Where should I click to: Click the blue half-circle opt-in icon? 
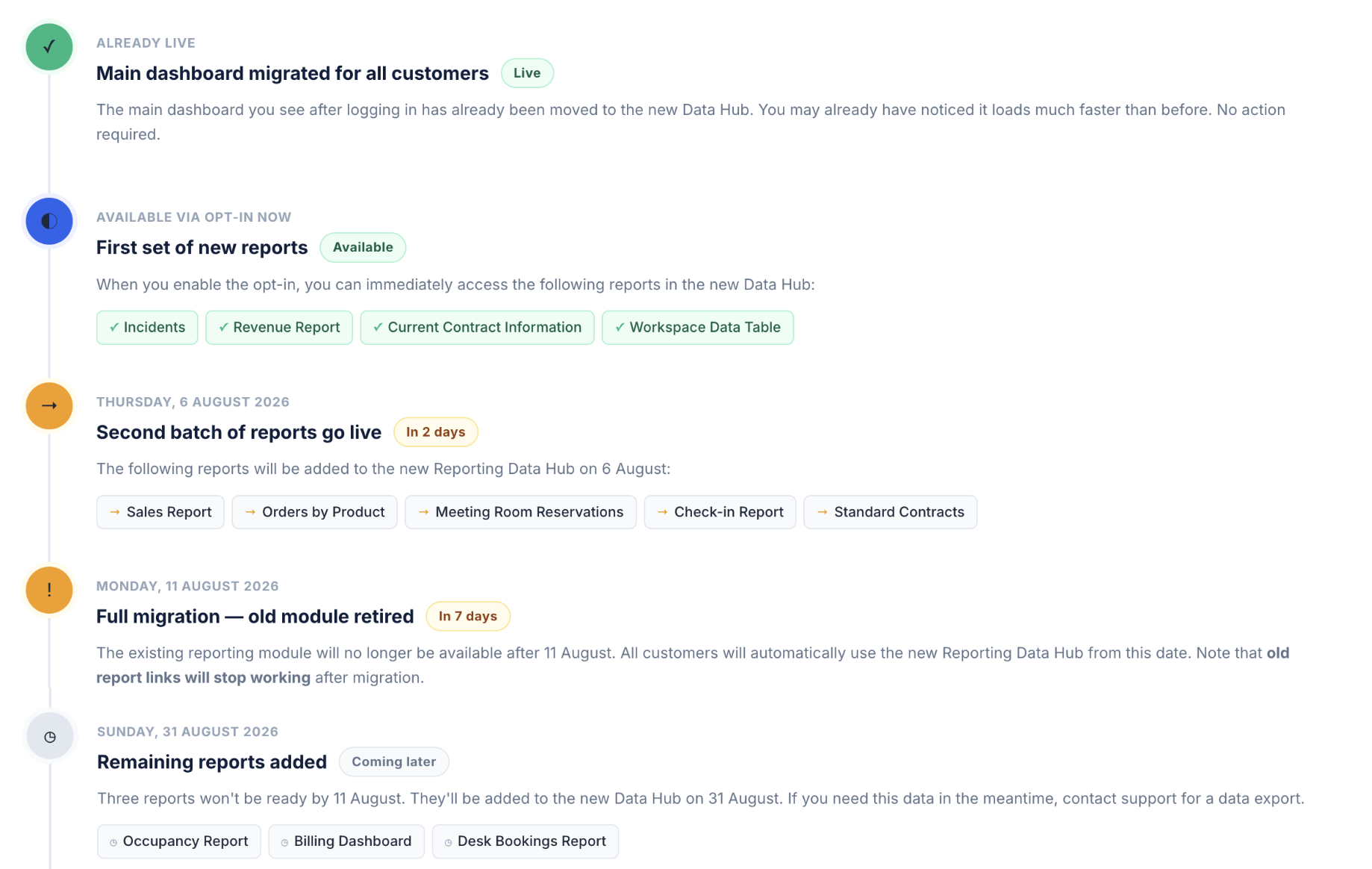49,221
